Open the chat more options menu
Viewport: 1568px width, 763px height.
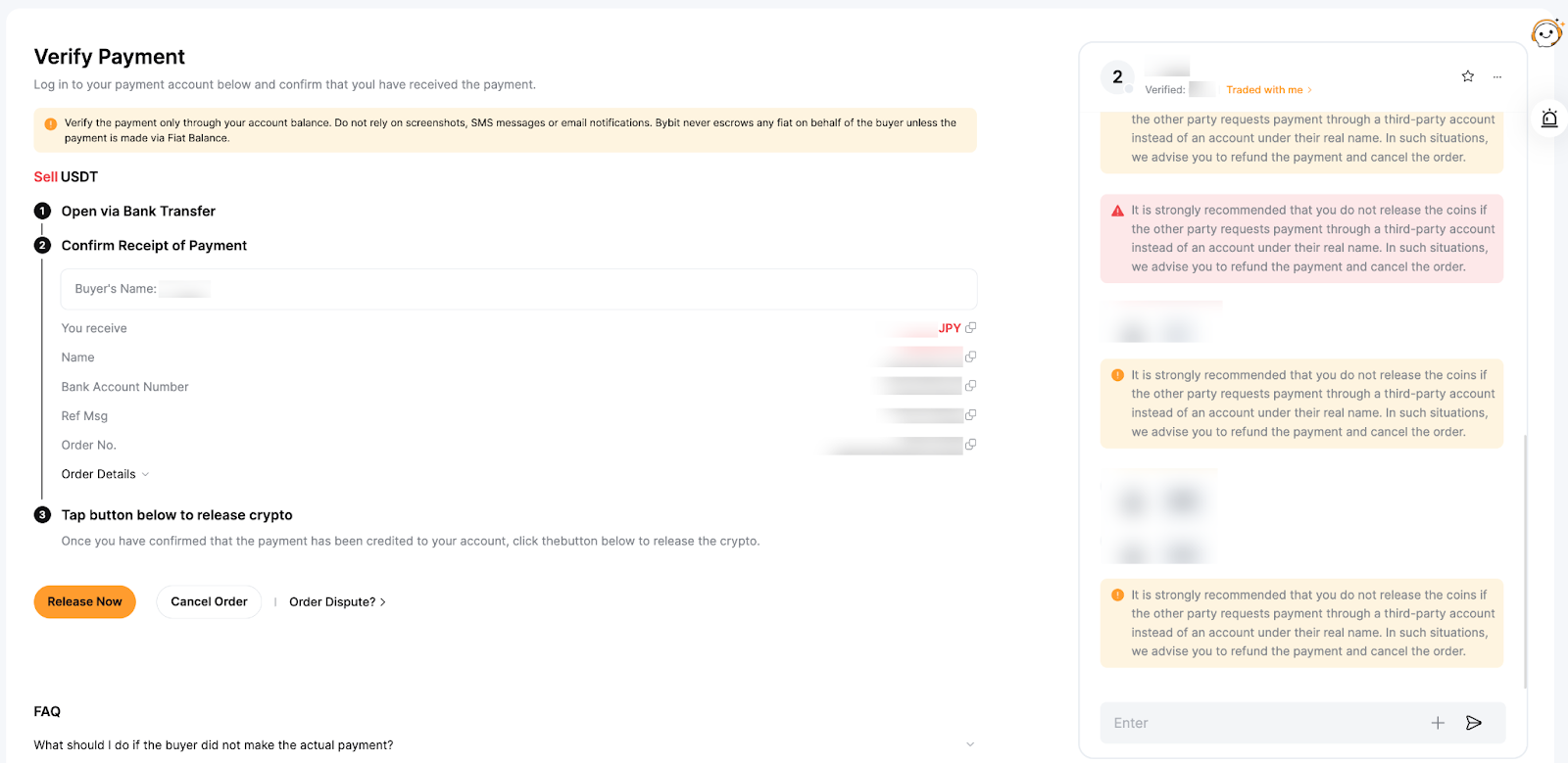click(x=1496, y=76)
